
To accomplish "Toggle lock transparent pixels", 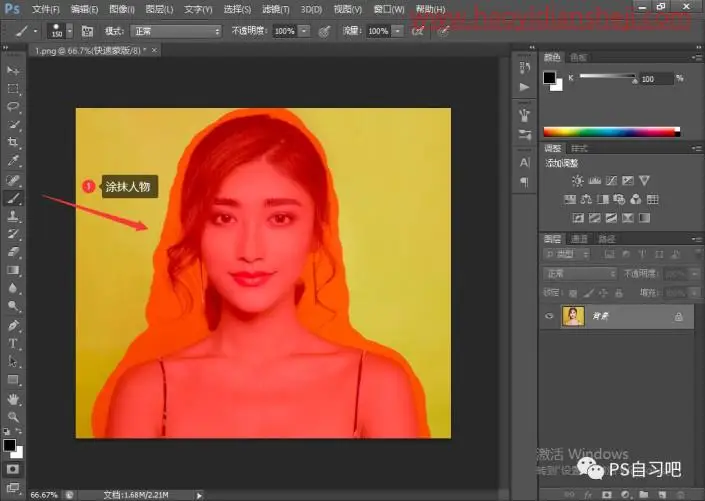I will point(573,293).
